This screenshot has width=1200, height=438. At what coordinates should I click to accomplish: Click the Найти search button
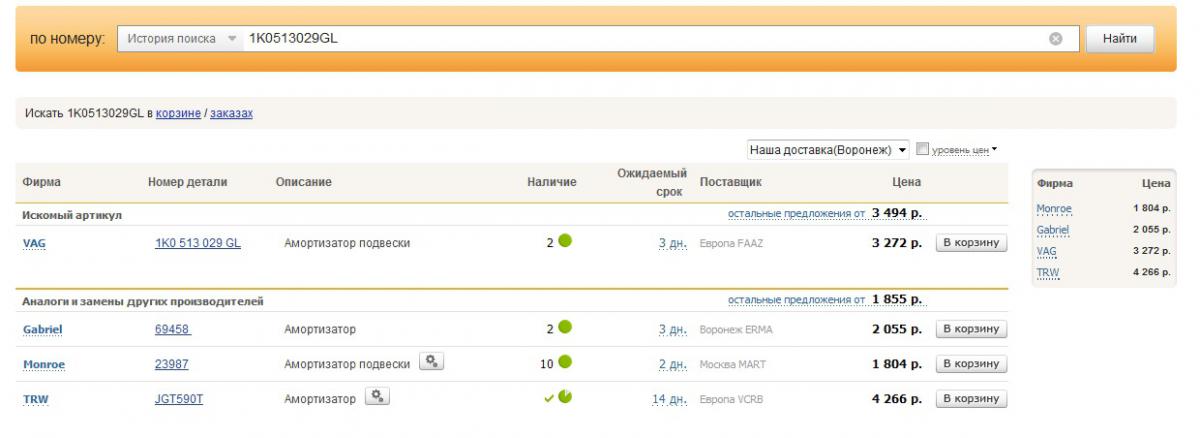coord(1119,39)
